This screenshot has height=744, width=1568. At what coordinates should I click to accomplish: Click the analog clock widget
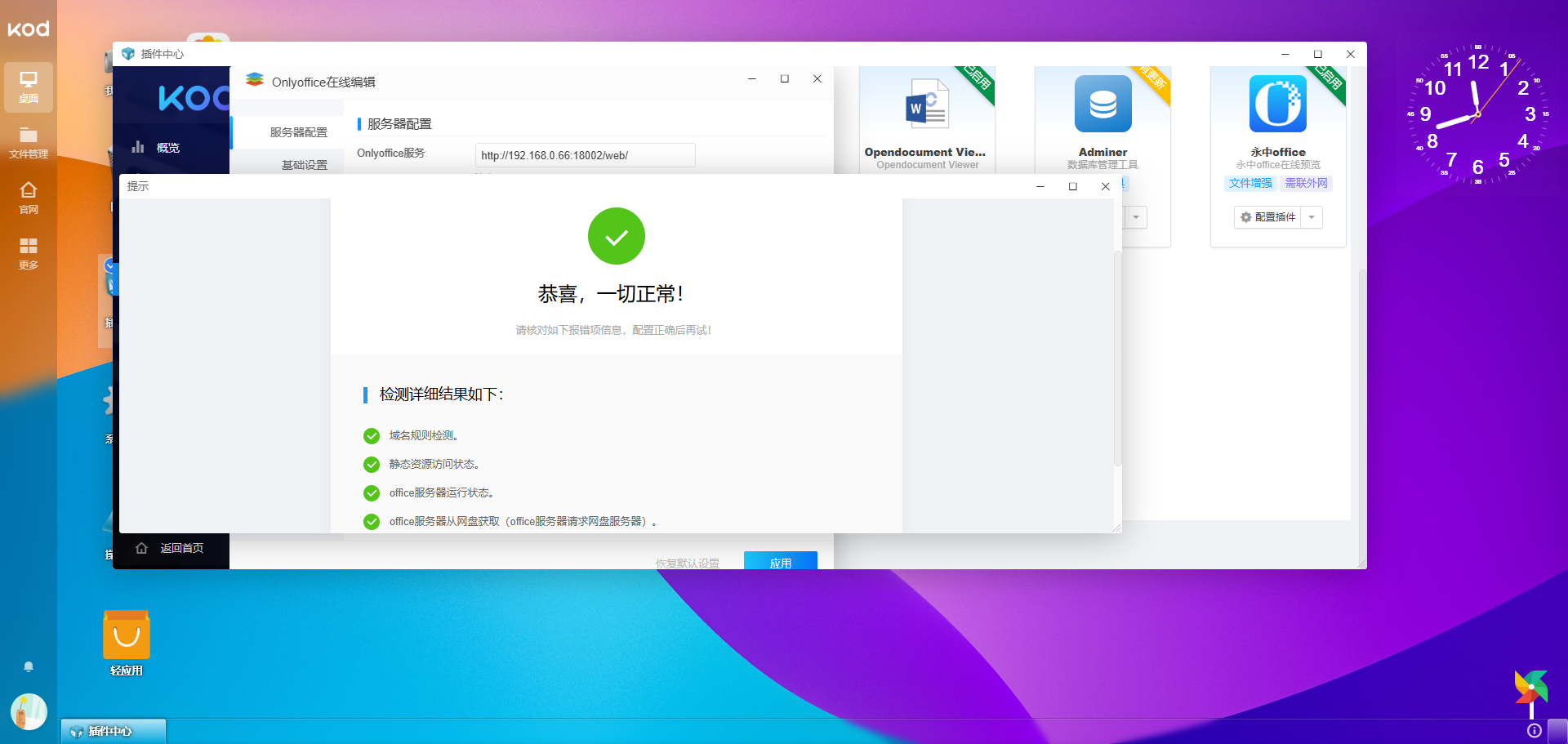point(1477,114)
